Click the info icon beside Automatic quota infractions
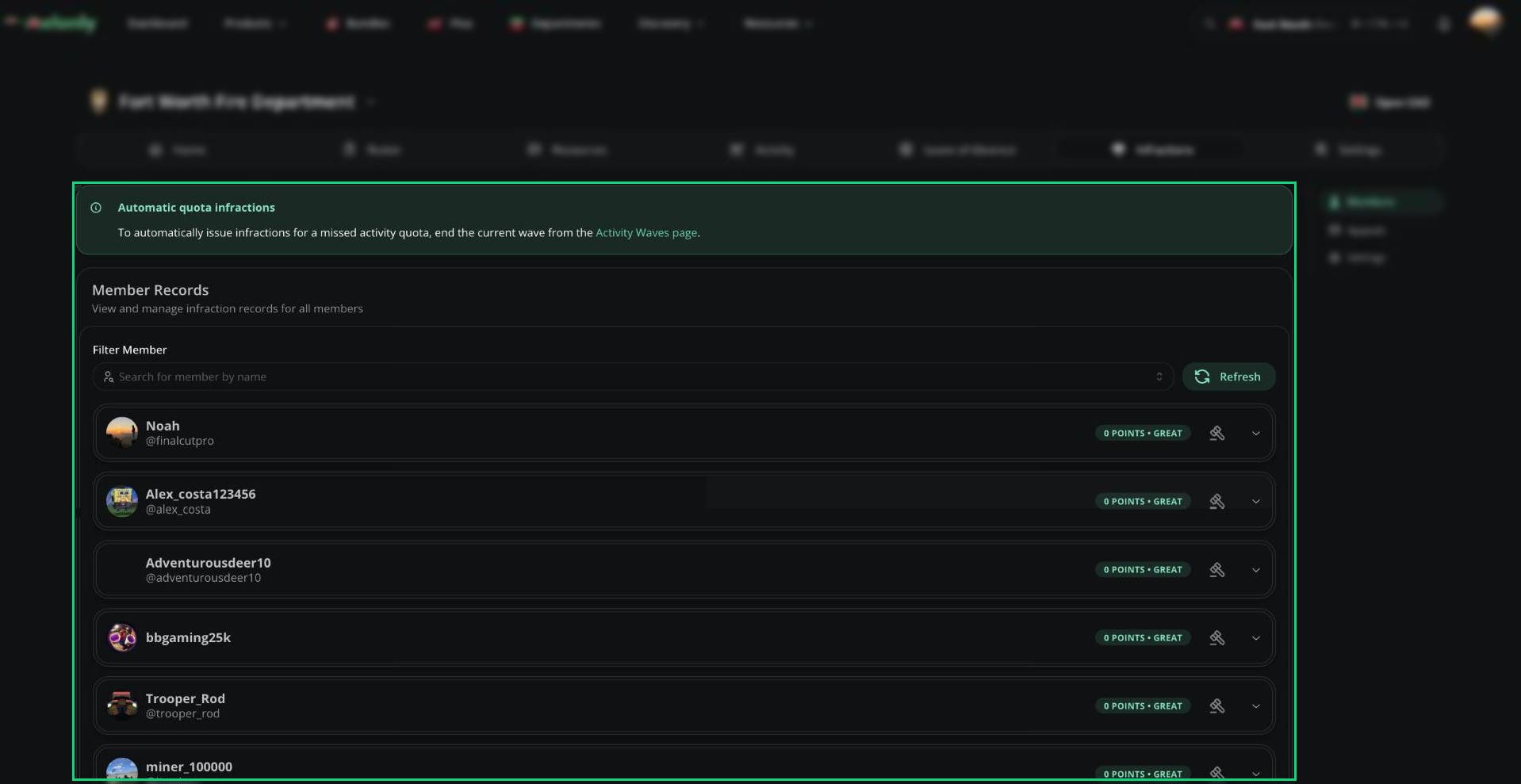This screenshot has height=784, width=1521. (96, 208)
